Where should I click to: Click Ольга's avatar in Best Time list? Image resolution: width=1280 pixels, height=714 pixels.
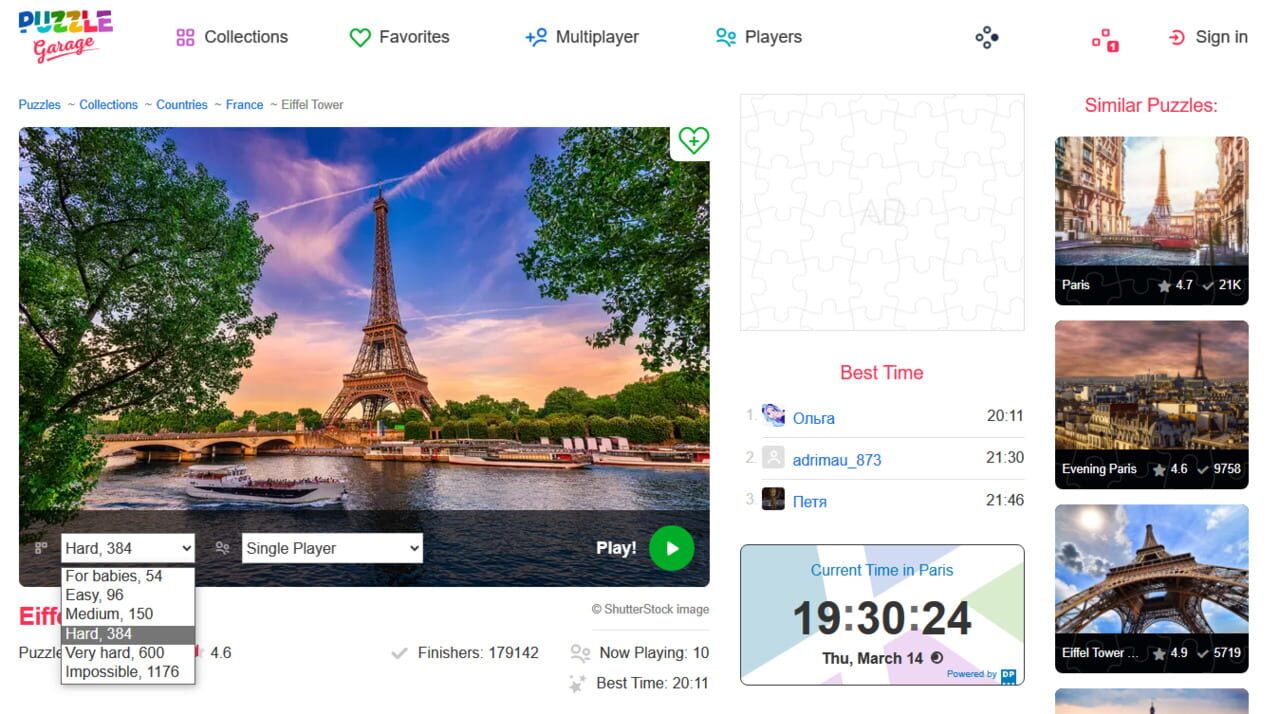773,416
